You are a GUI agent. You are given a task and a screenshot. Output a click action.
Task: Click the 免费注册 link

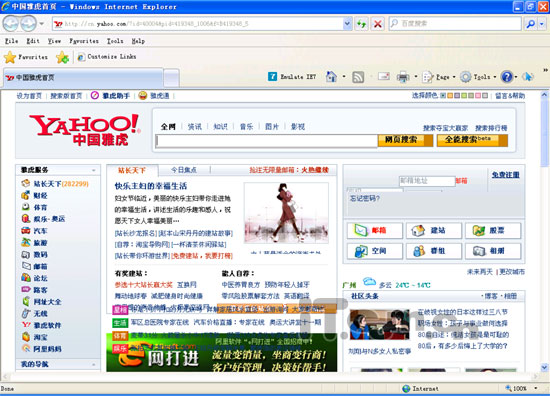click(505, 175)
